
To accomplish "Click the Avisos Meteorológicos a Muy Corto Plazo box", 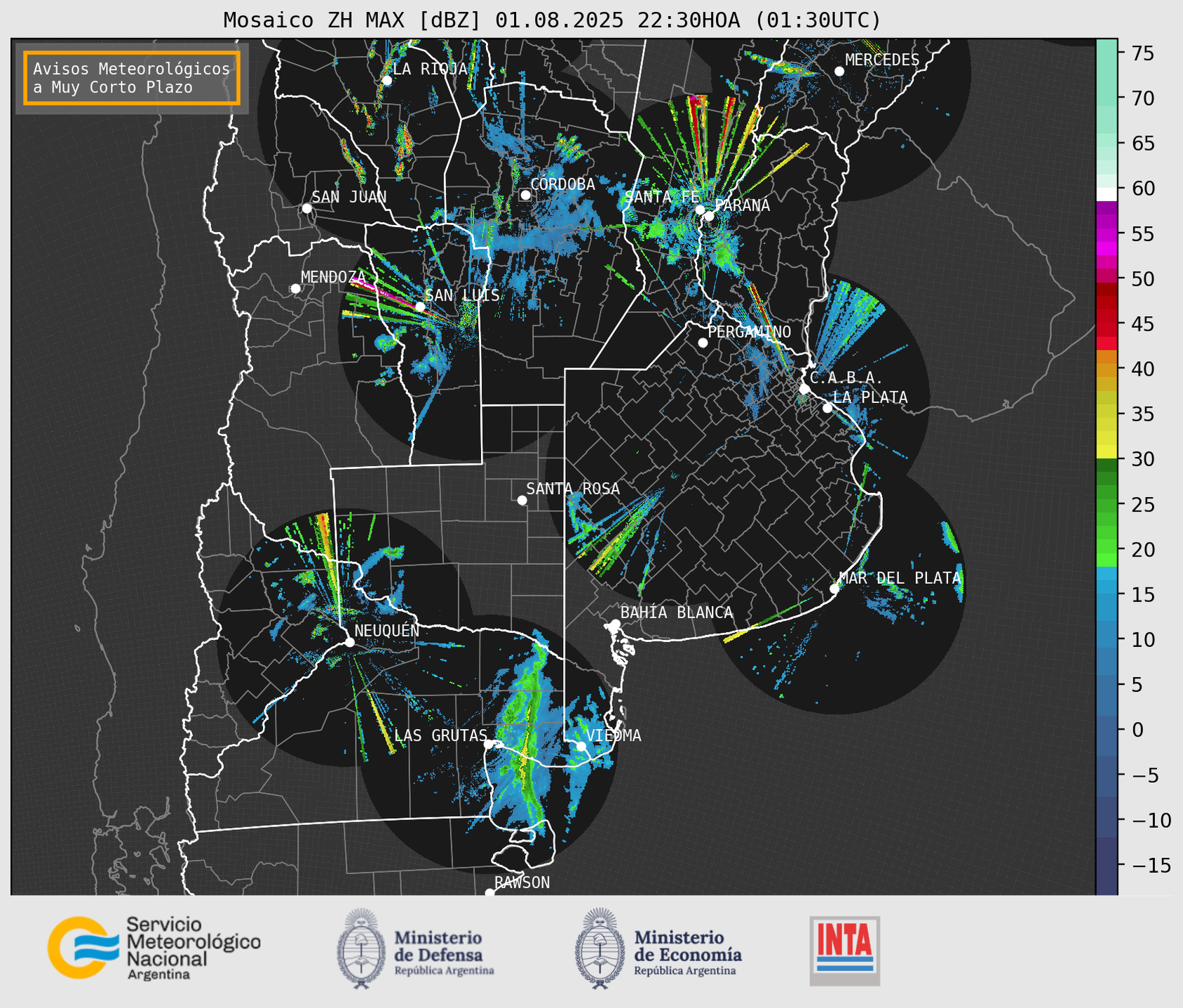I will (132, 78).
